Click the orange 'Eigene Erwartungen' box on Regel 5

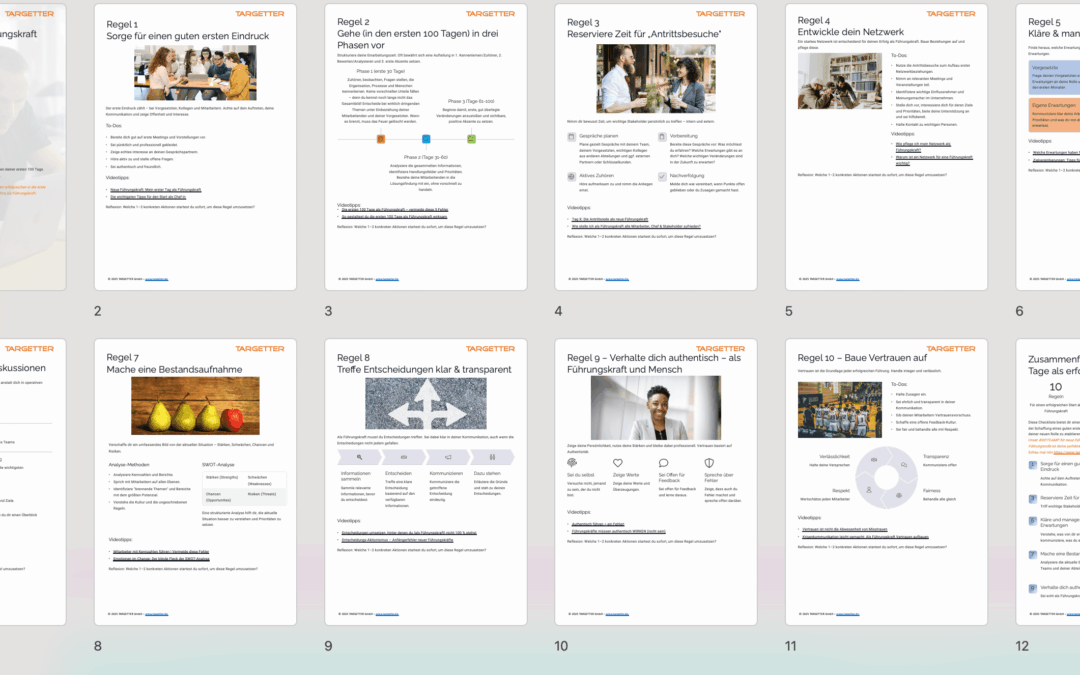(1055, 114)
